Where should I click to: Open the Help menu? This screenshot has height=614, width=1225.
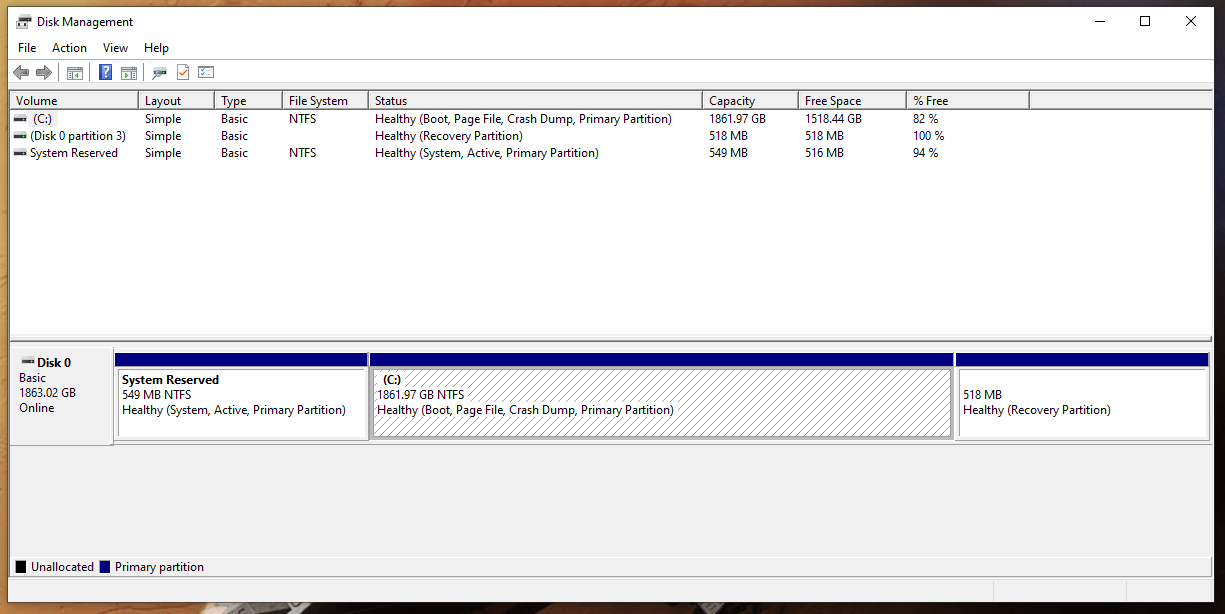click(x=156, y=47)
